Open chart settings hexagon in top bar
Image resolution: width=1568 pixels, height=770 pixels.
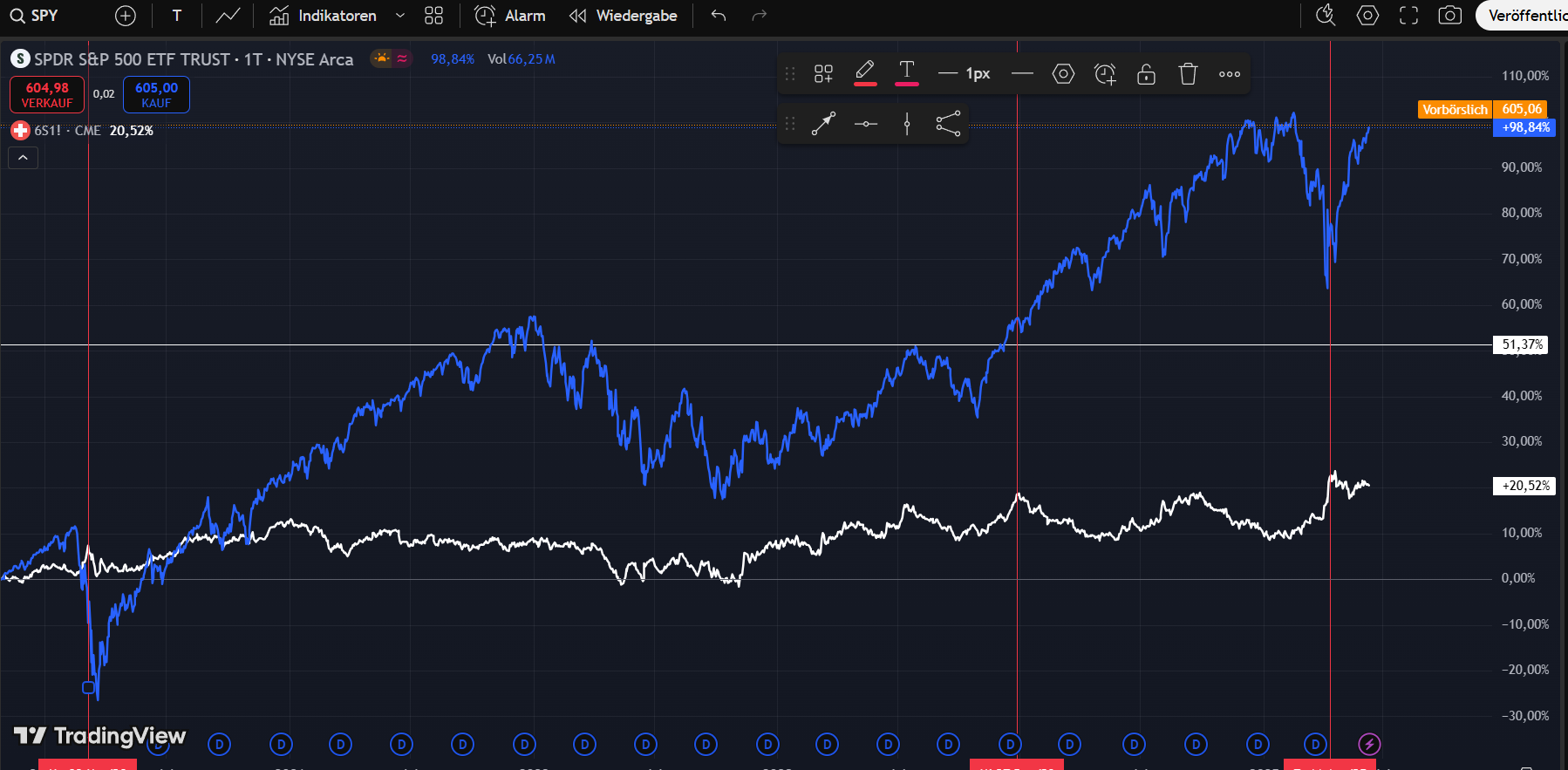(1367, 16)
